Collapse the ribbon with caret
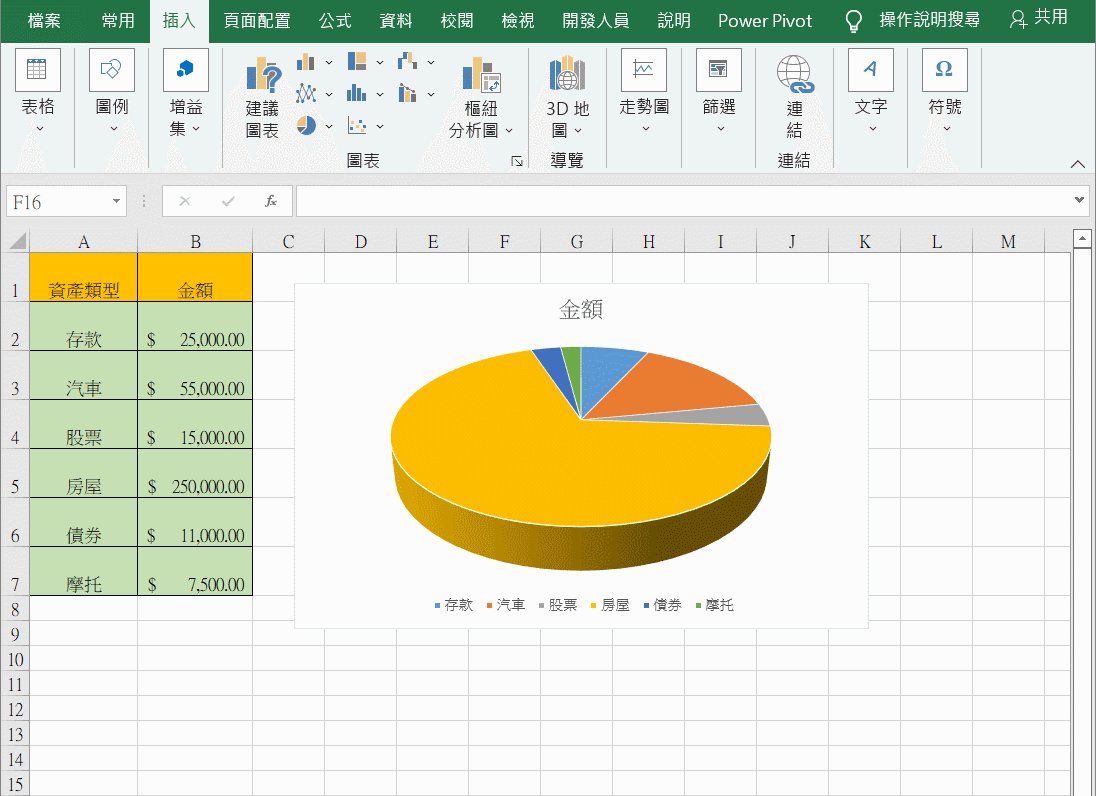Screen dimensions: 1096x796 (1077, 164)
